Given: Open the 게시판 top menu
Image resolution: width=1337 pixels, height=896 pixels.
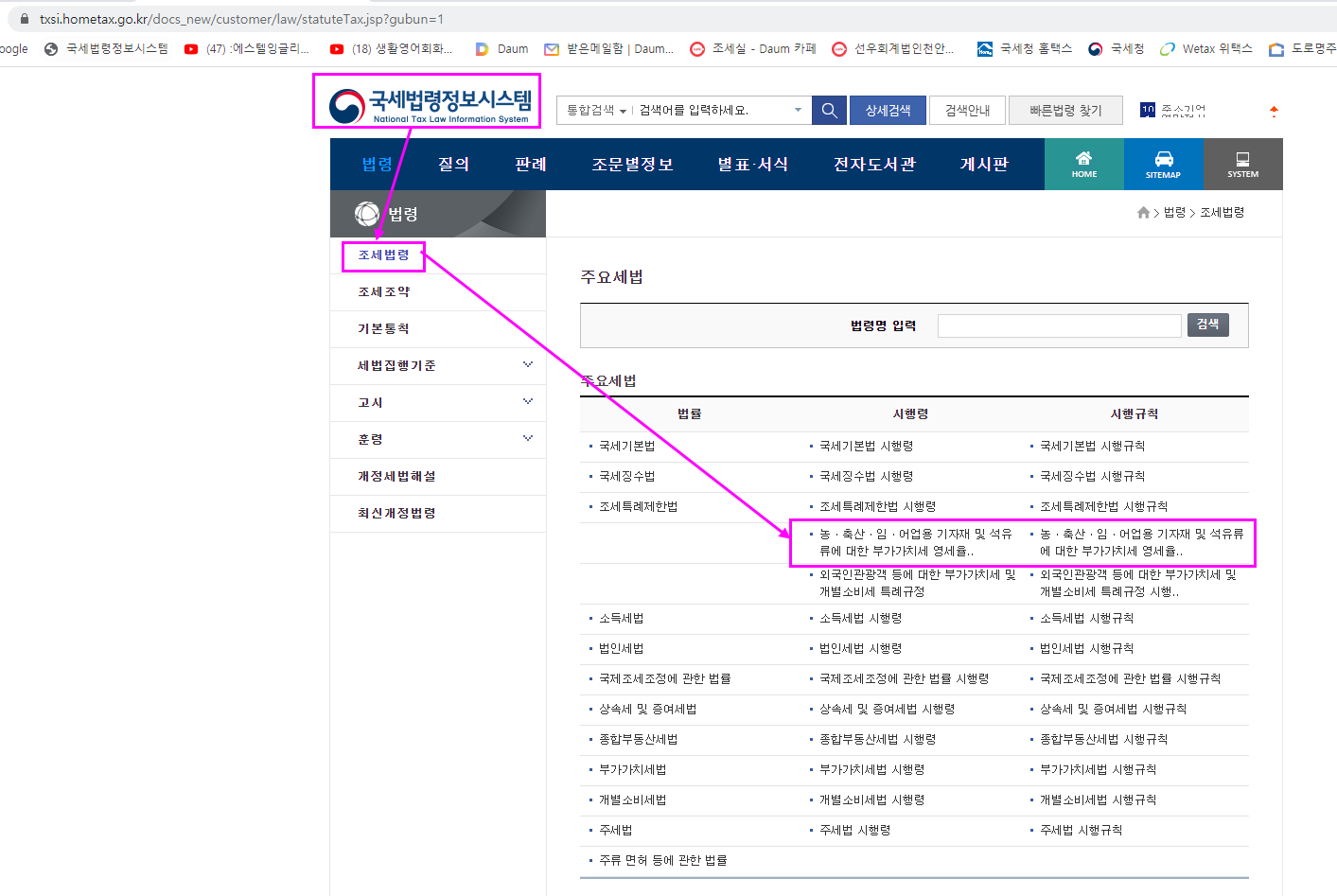Looking at the screenshot, I should [984, 165].
